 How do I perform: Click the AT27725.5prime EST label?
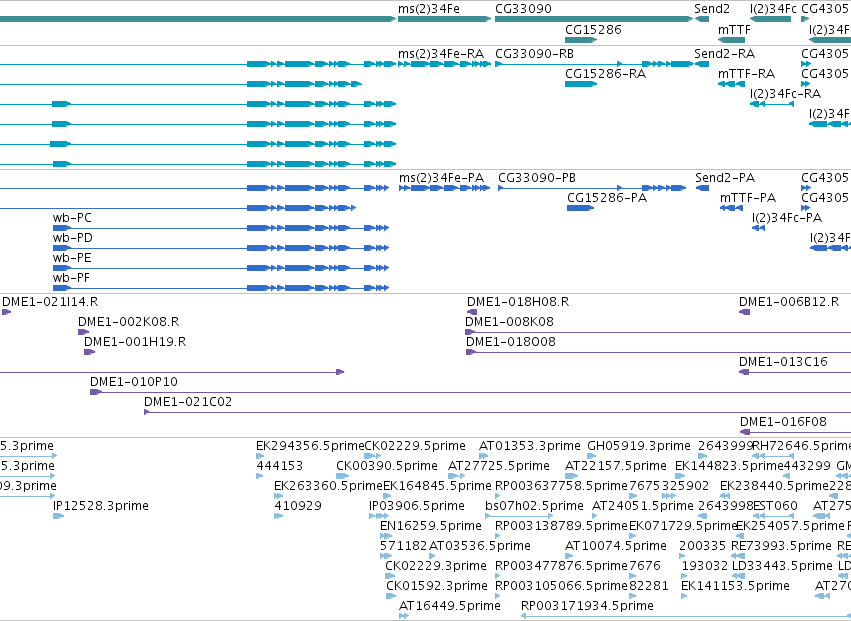(x=499, y=466)
